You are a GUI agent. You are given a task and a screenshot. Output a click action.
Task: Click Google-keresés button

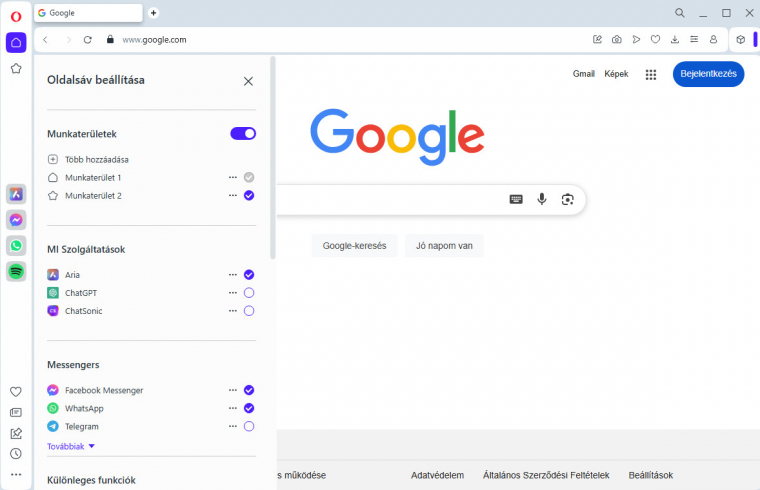(x=354, y=246)
